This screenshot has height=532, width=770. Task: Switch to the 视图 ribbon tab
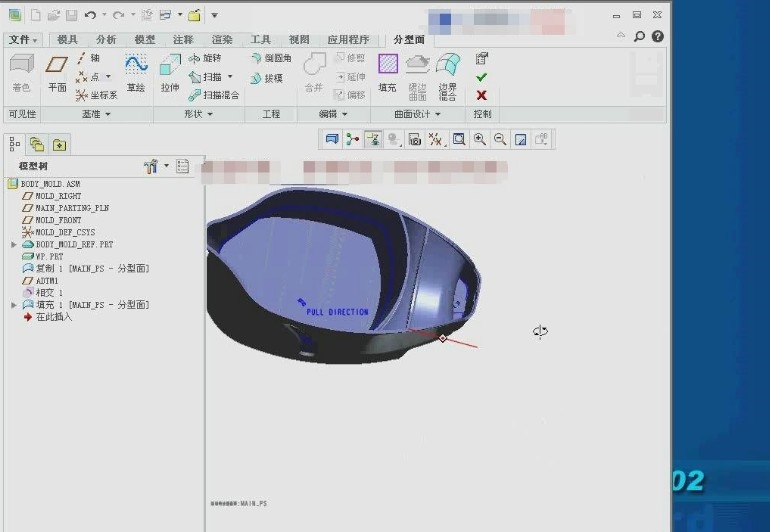(x=299, y=39)
